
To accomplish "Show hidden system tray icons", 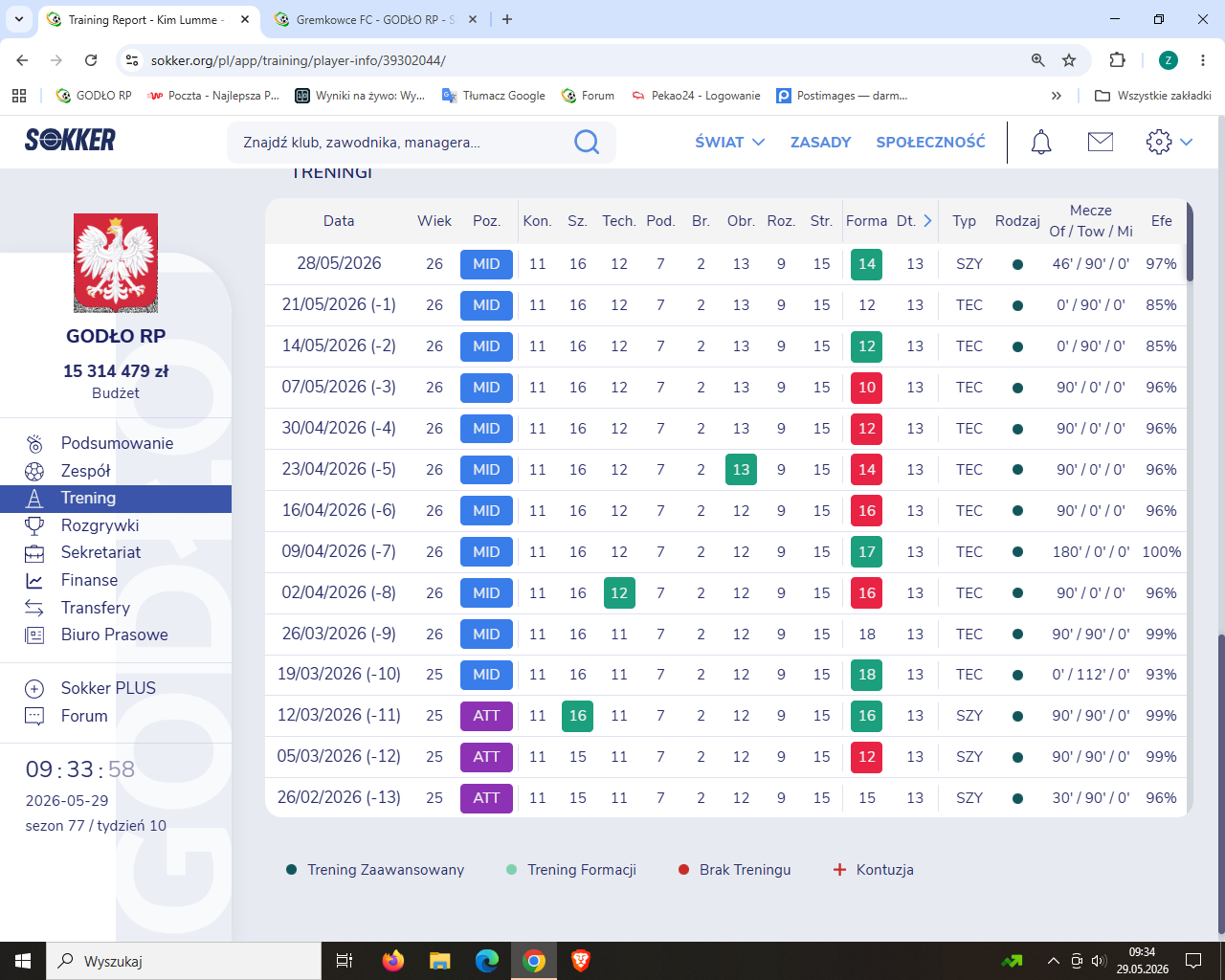I will pos(1054,961).
